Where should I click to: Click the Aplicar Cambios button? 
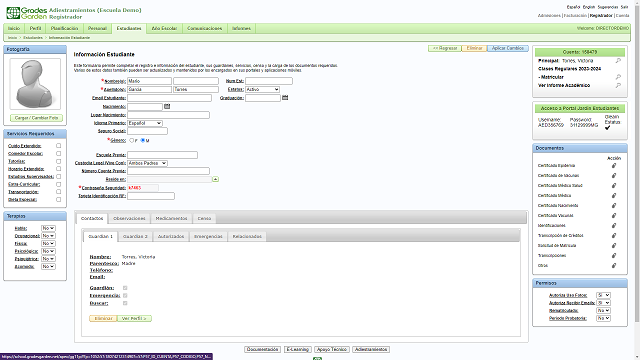coord(508,48)
